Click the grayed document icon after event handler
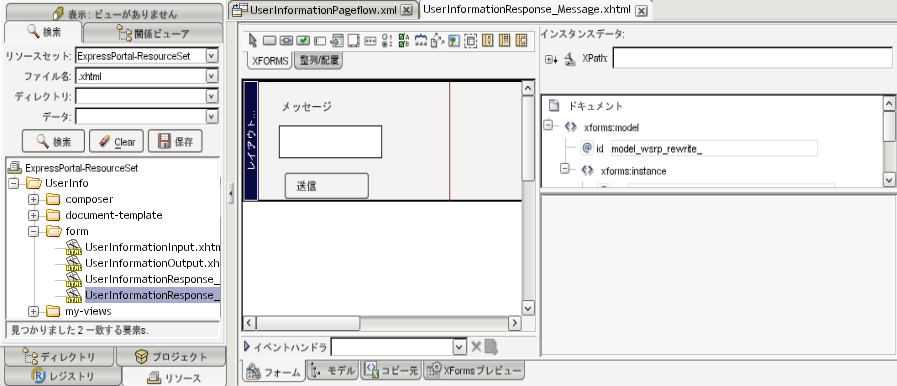897x386 pixels. point(491,346)
